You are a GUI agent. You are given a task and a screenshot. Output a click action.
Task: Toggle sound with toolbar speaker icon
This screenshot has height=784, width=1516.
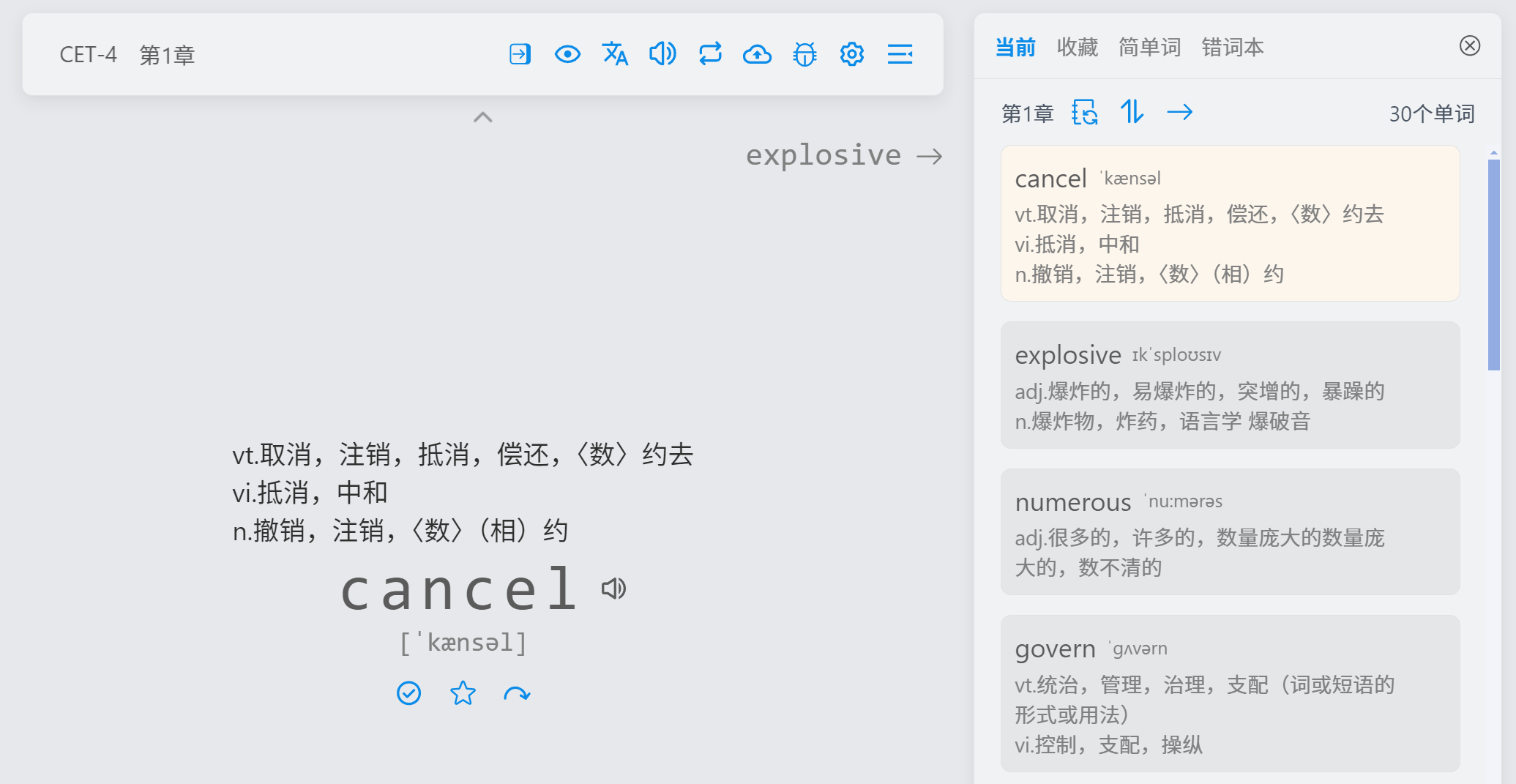[x=662, y=54]
